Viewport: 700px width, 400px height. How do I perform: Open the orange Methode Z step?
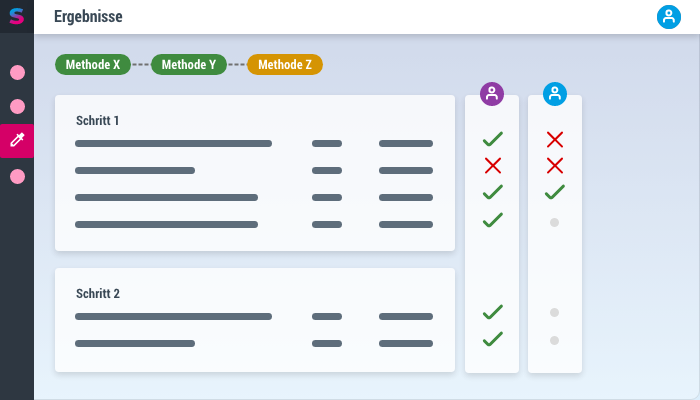pyautogui.click(x=285, y=64)
